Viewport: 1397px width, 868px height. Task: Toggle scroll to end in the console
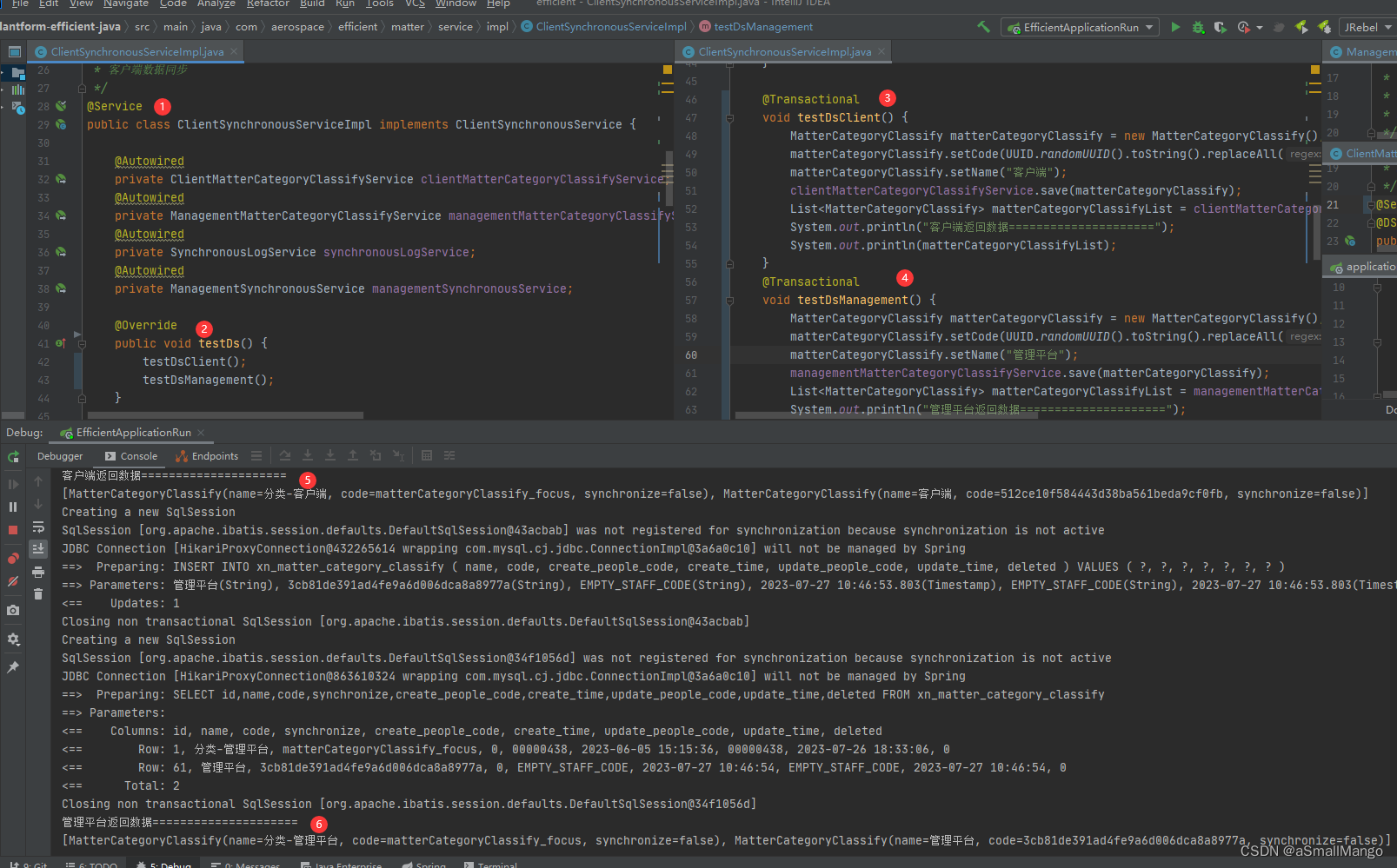tap(38, 549)
